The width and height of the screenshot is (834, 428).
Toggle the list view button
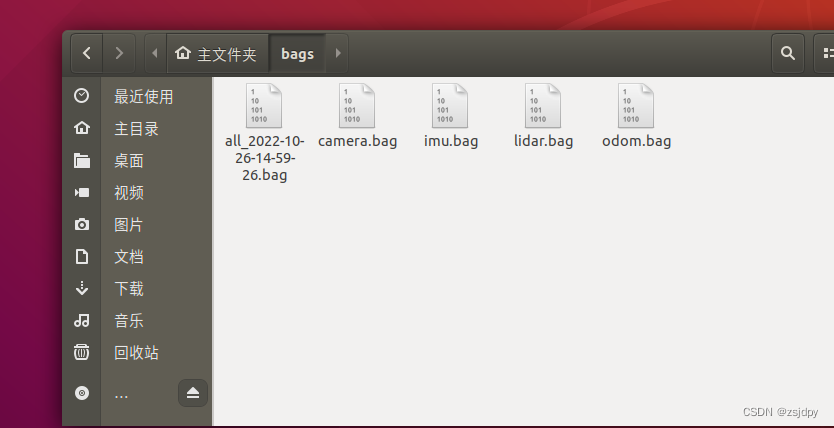coord(826,53)
